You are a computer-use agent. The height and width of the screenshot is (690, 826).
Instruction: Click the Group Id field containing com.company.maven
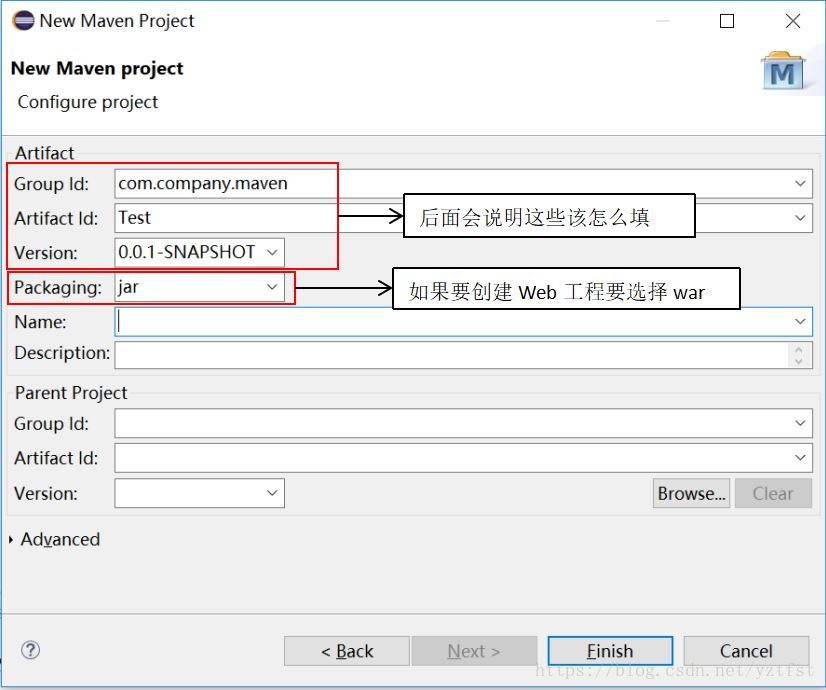(463, 183)
